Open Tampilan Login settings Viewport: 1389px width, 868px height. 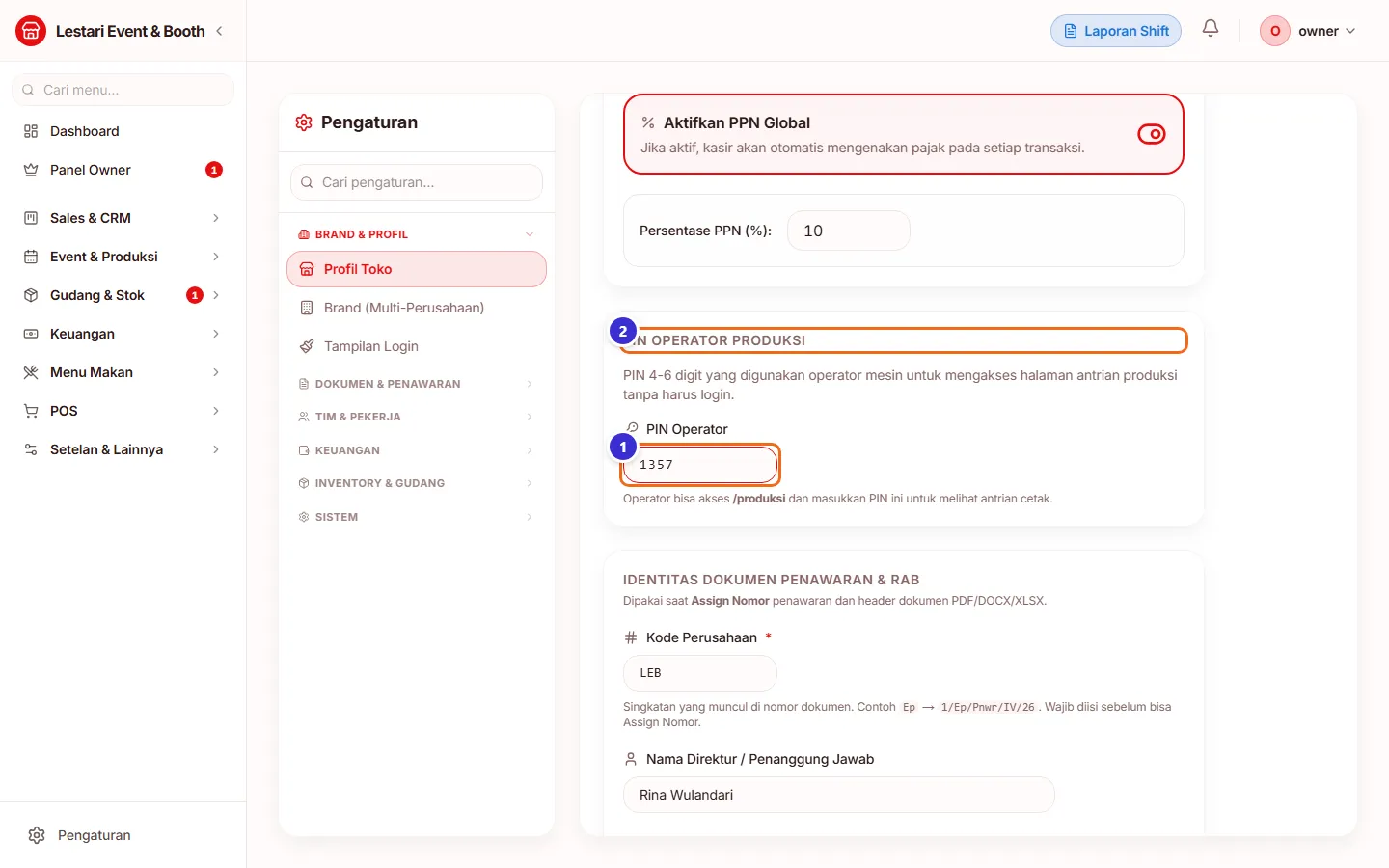point(417,346)
